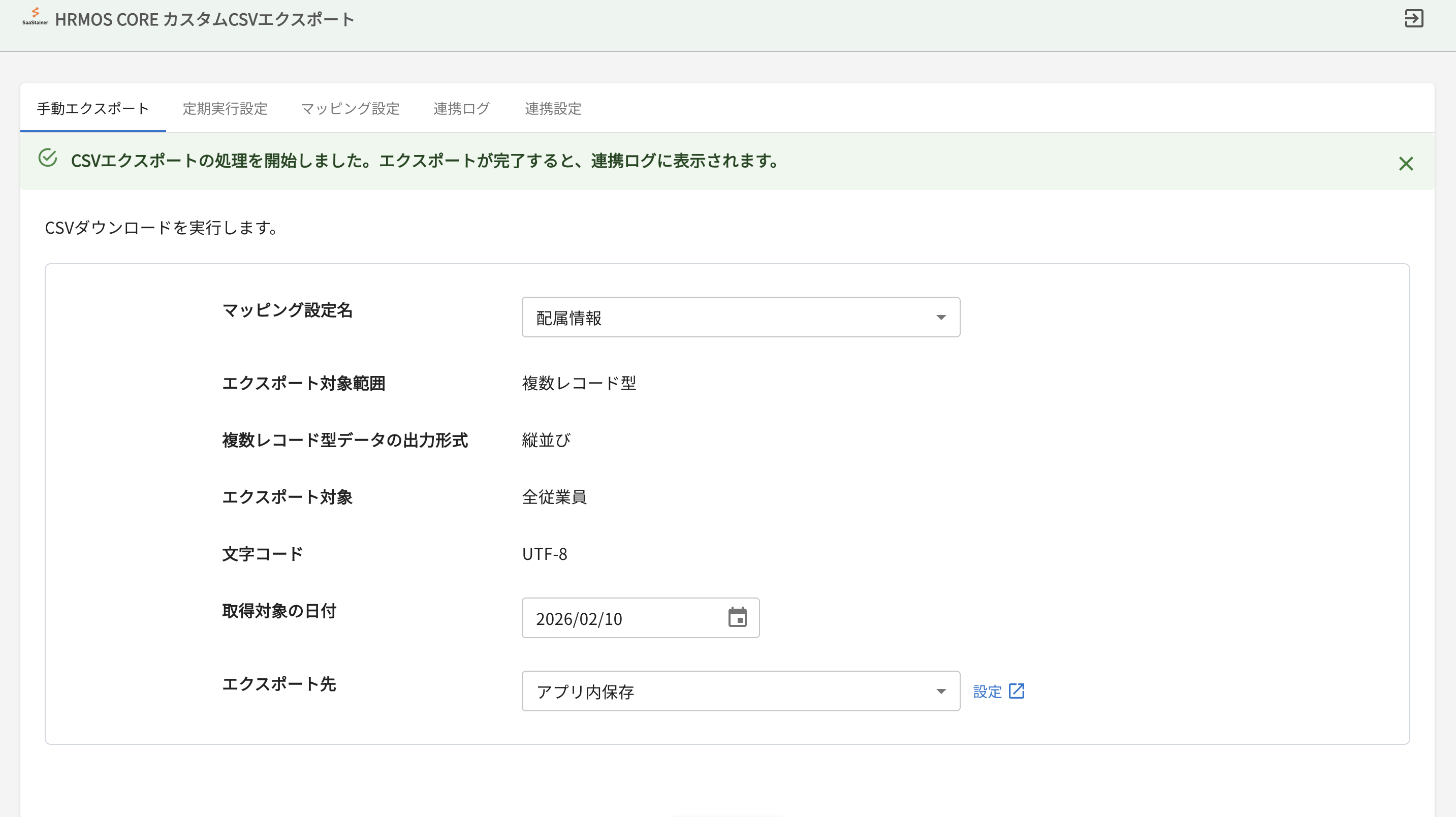1456x817 pixels.
Task: Select the 手動エクスポート tab
Action: pyautogui.click(x=92, y=108)
